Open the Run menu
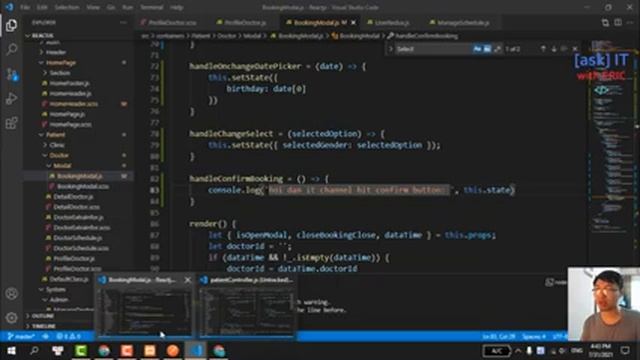 coord(128,7)
